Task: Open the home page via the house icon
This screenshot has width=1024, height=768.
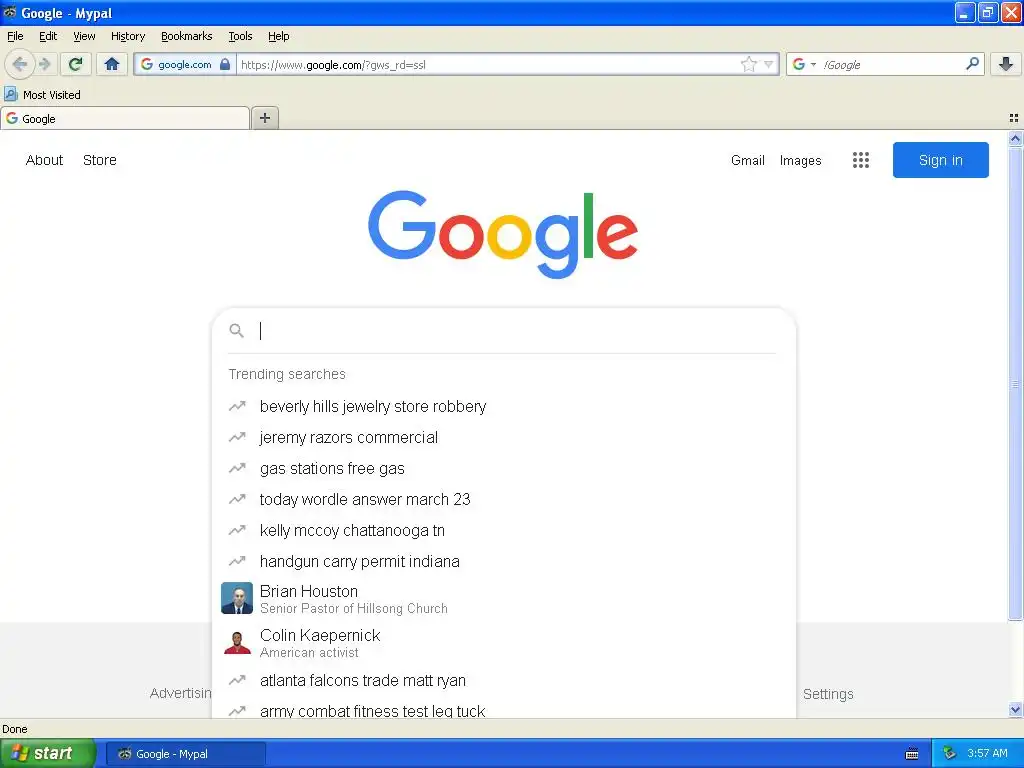Action: tap(112, 64)
